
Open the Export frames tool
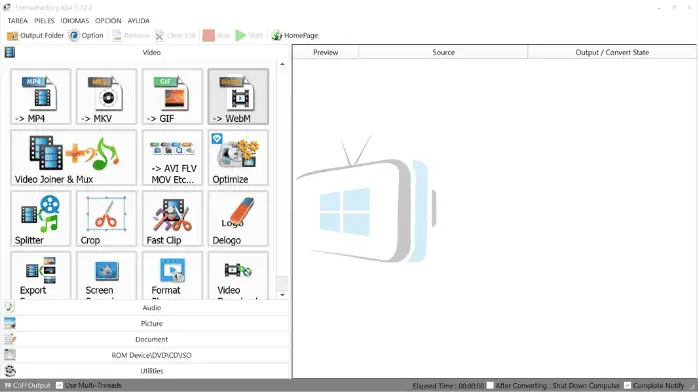coord(41,275)
